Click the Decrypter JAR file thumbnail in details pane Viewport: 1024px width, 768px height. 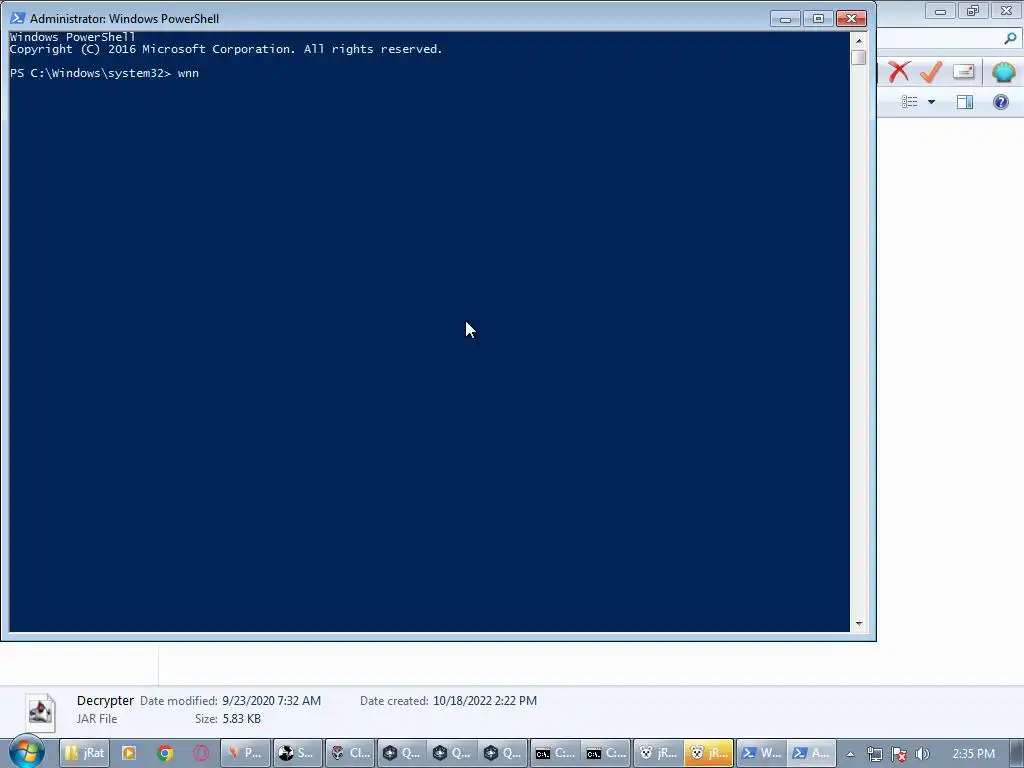40,711
